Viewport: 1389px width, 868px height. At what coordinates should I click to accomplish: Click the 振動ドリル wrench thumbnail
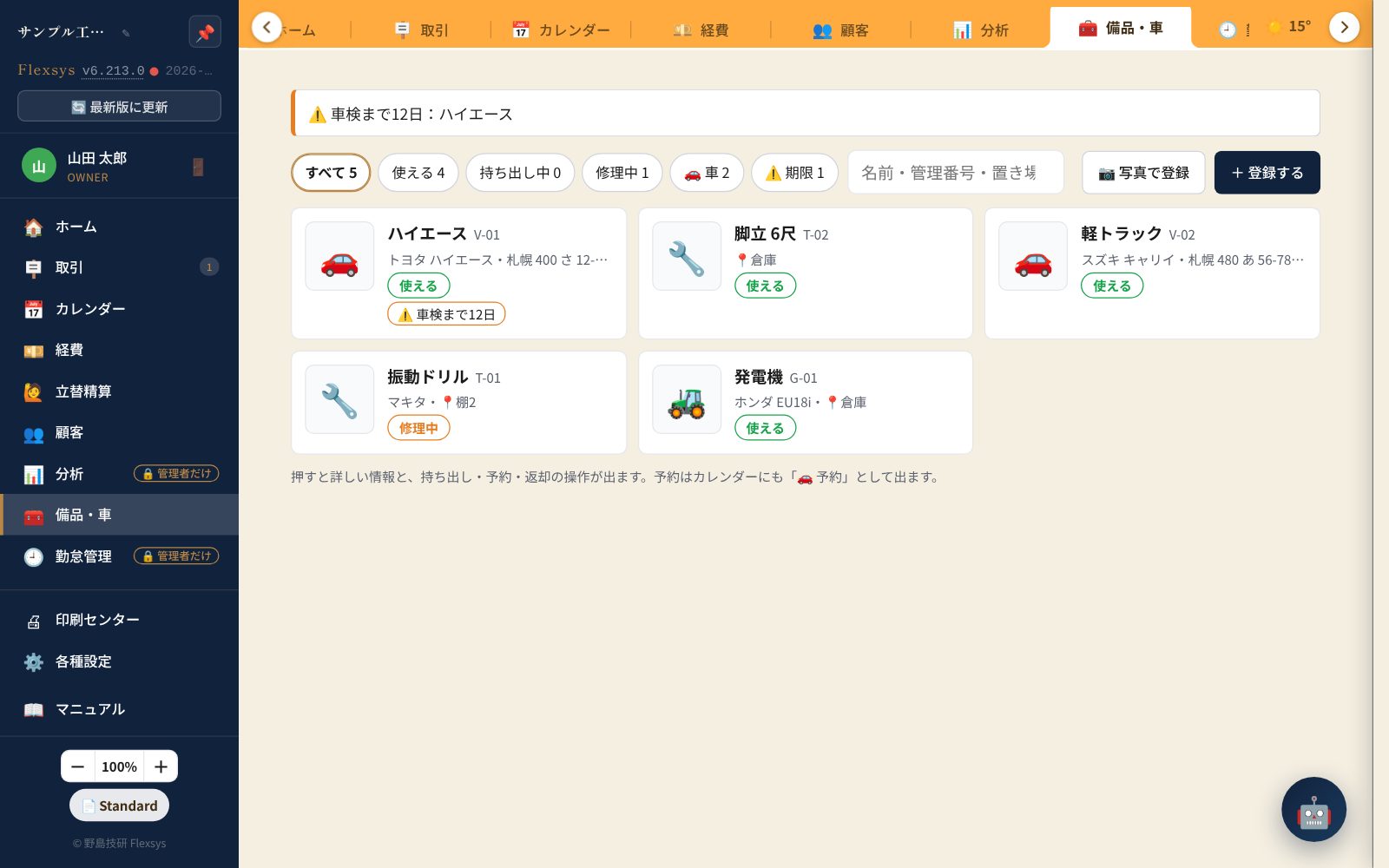pos(339,399)
